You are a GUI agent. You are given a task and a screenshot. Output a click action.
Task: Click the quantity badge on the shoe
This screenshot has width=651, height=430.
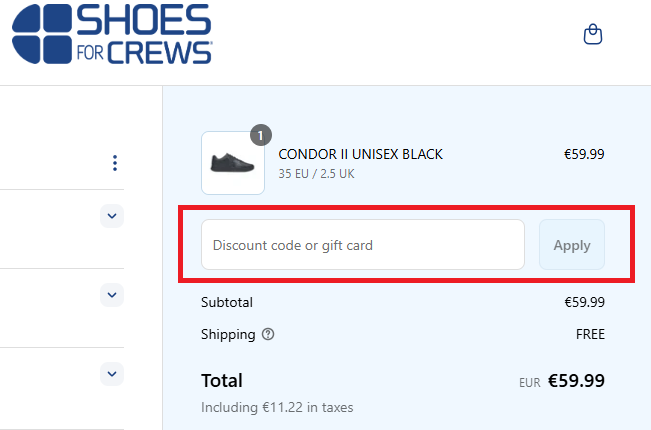tap(261, 135)
